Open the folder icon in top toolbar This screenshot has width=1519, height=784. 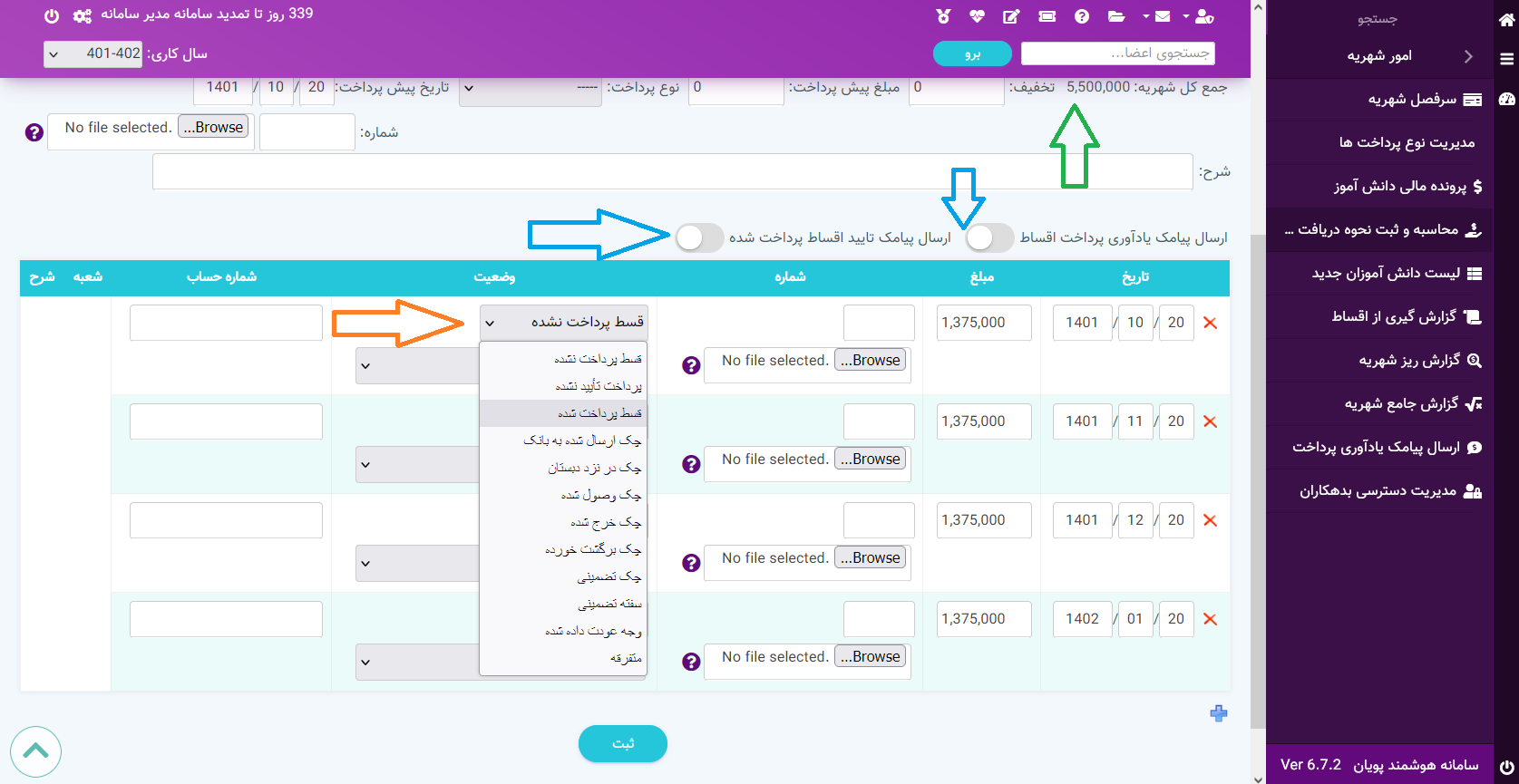click(x=1116, y=16)
